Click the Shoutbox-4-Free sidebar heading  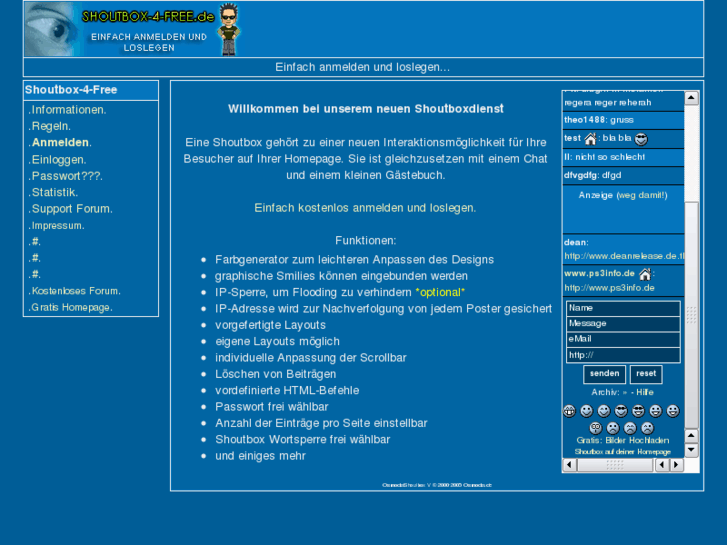pos(71,90)
